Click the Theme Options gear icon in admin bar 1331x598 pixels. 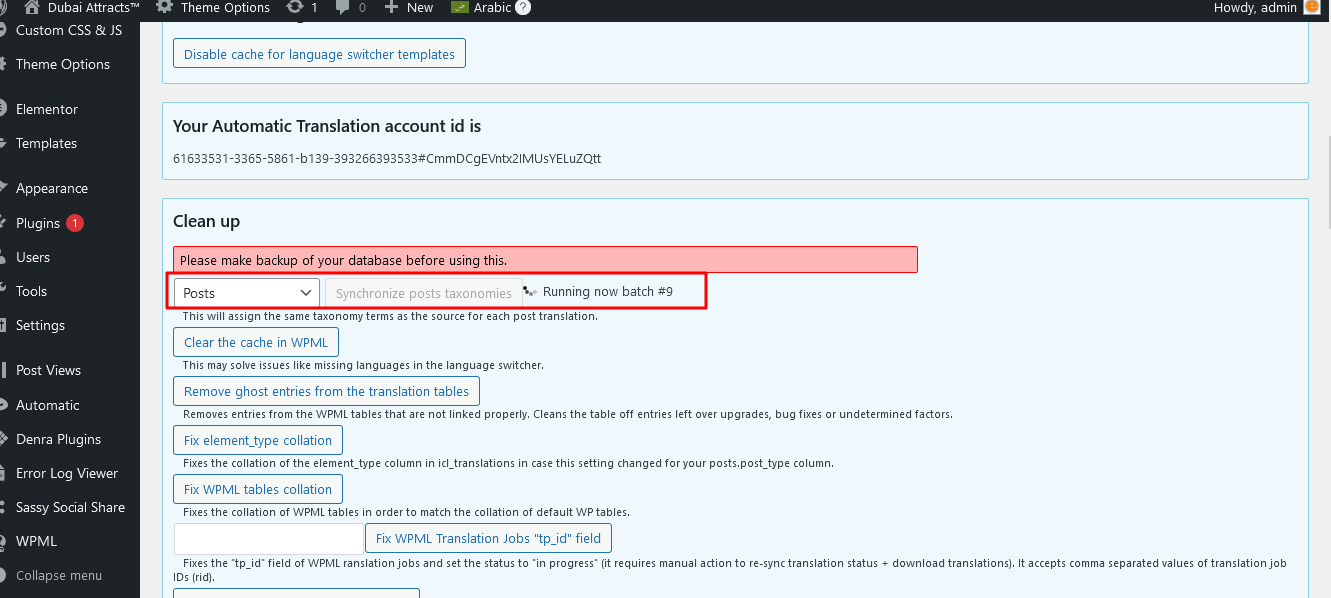(x=164, y=8)
